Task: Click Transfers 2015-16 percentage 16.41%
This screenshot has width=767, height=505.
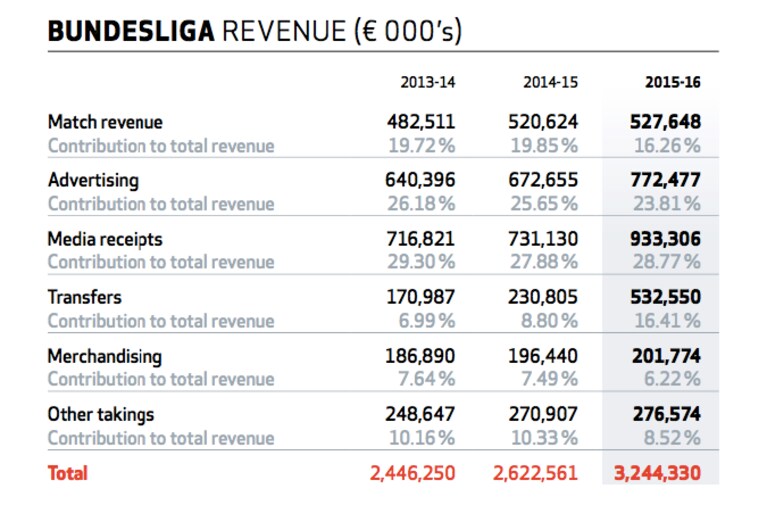Action: 667,321
